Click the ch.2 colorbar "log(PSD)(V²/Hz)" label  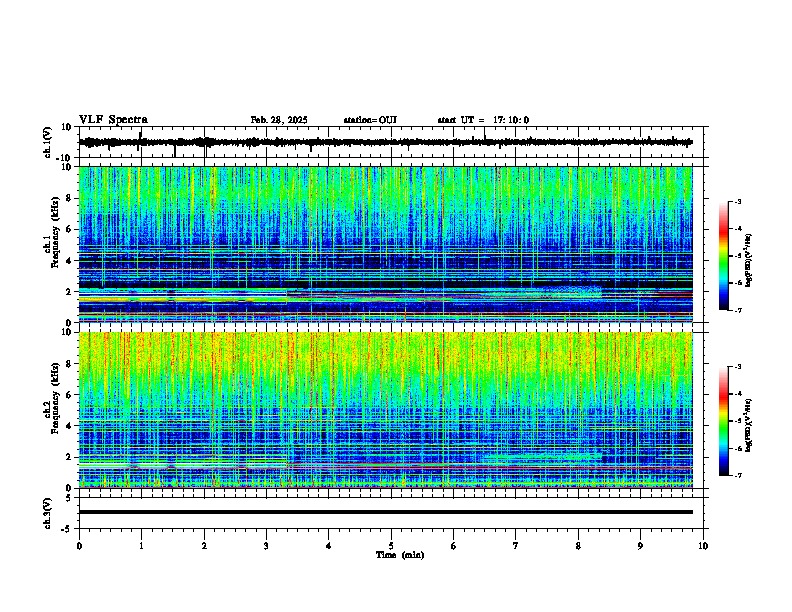[x=748, y=425]
